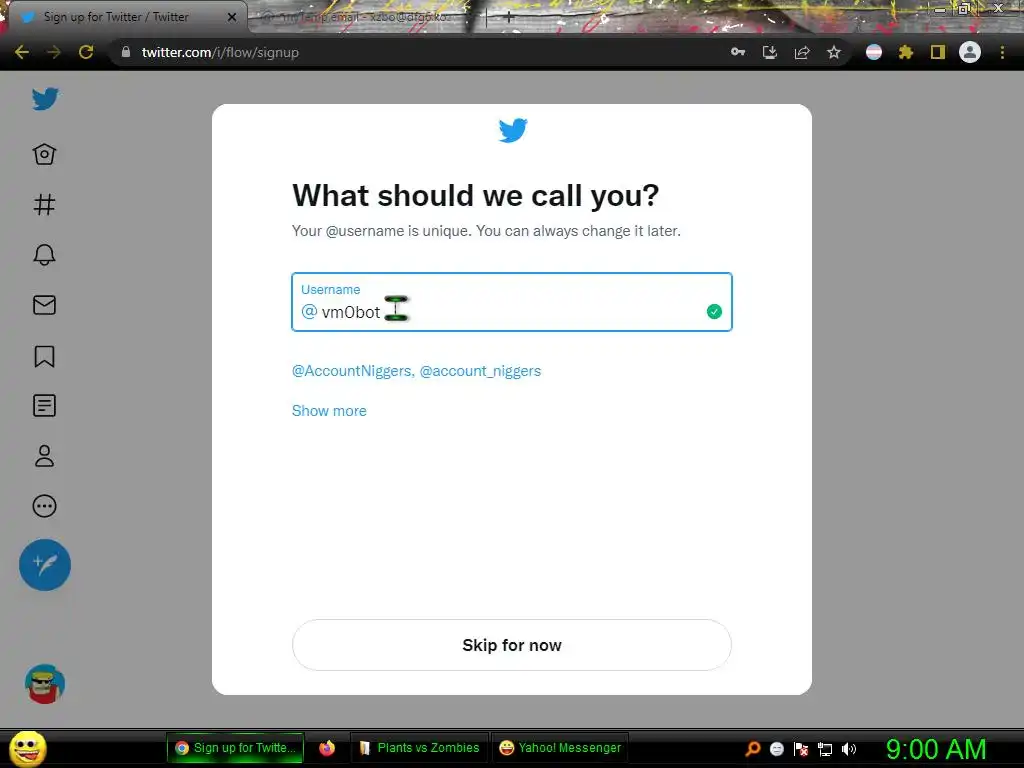
Task: Switch to Plants vs Zombies taskbar item
Action: pyautogui.click(x=419, y=748)
